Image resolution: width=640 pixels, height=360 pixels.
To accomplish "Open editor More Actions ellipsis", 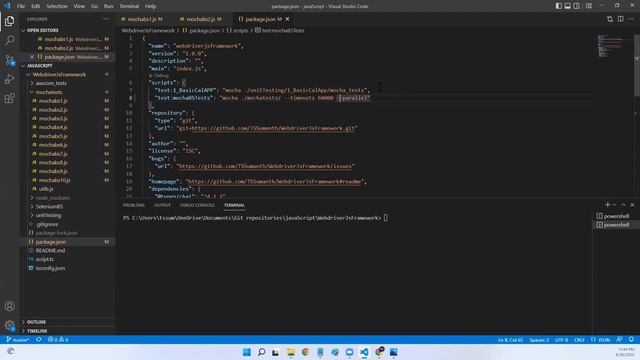I will point(631,19).
